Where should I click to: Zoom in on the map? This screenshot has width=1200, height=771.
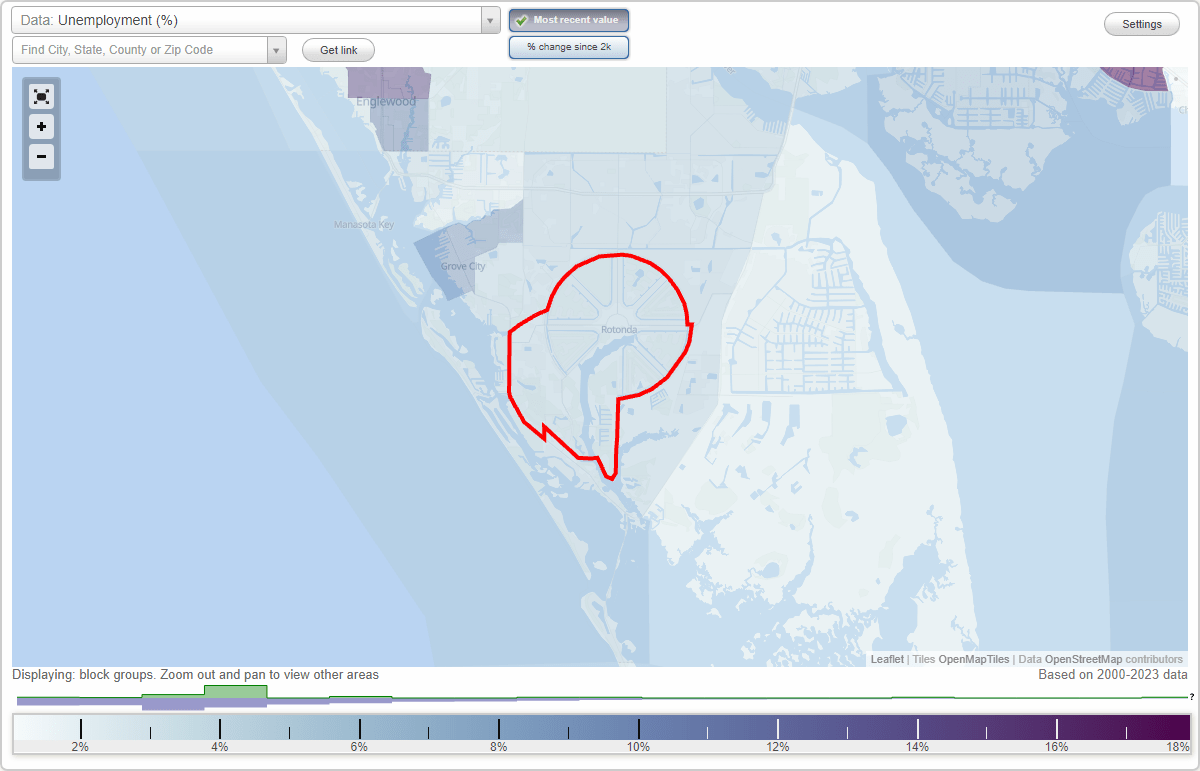point(41,127)
